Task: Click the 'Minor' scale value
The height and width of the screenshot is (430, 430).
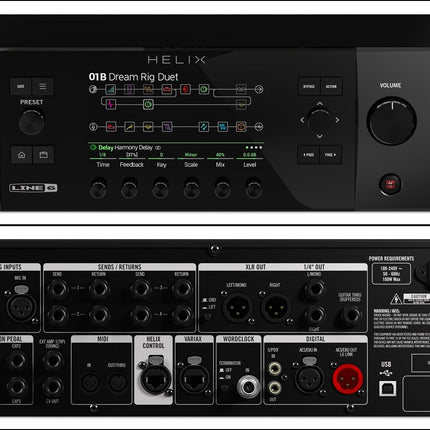Action: (x=191, y=155)
